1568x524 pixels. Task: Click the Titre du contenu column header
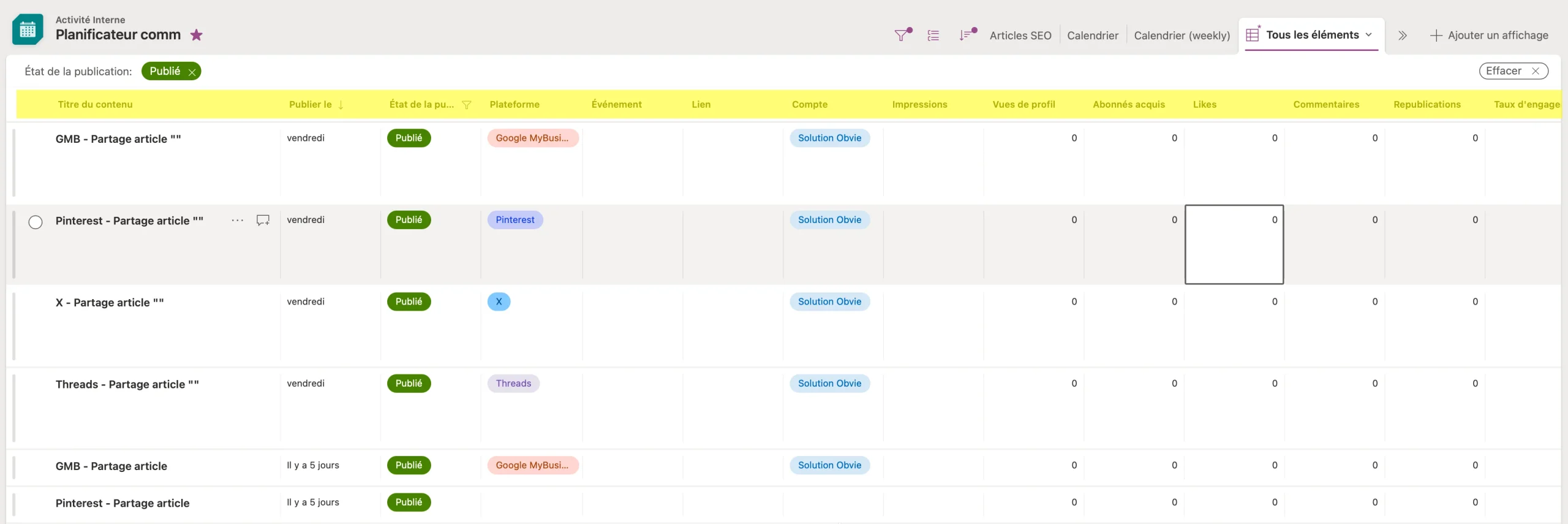pyautogui.click(x=95, y=104)
